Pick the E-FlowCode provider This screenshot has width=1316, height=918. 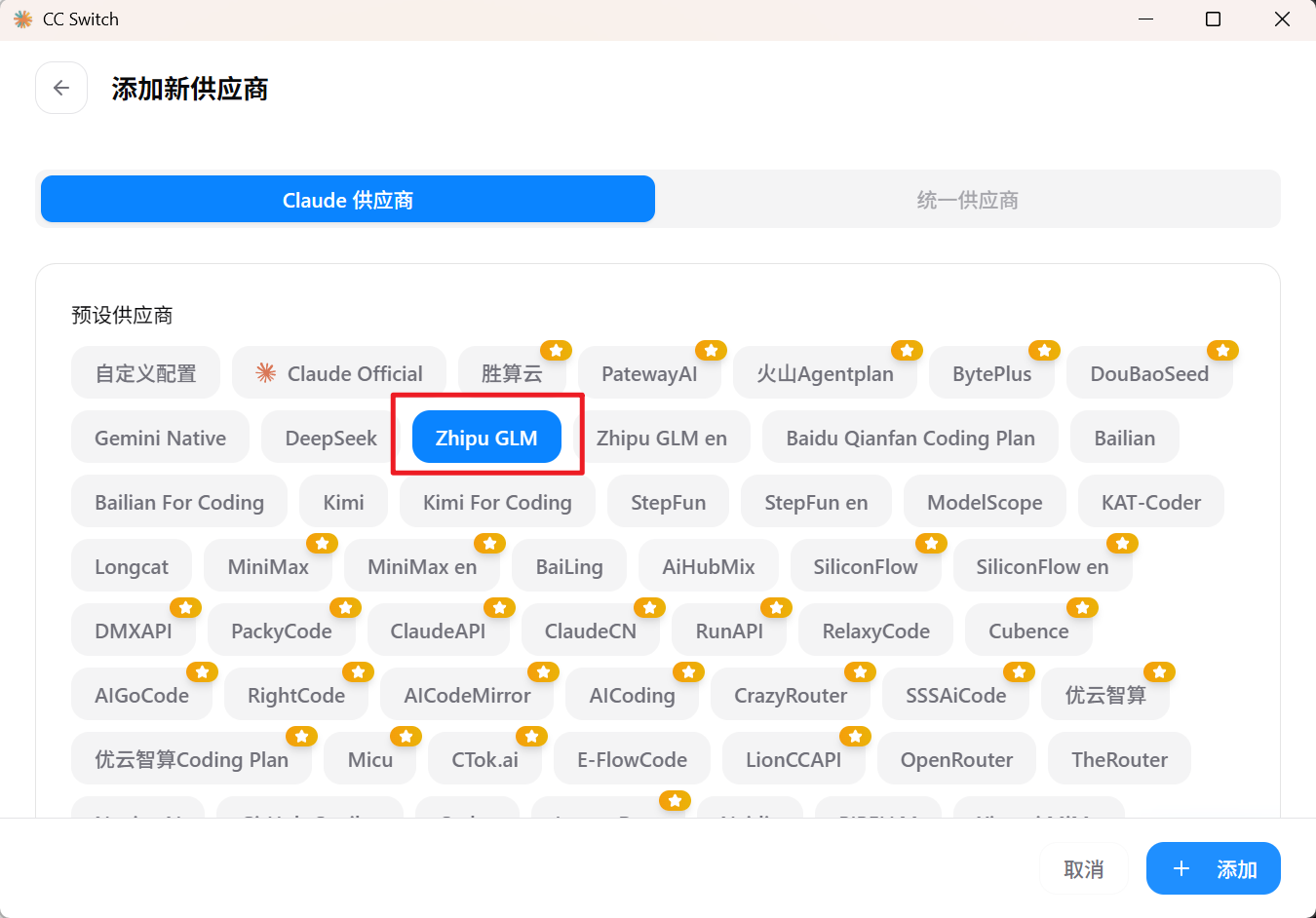tap(632, 759)
